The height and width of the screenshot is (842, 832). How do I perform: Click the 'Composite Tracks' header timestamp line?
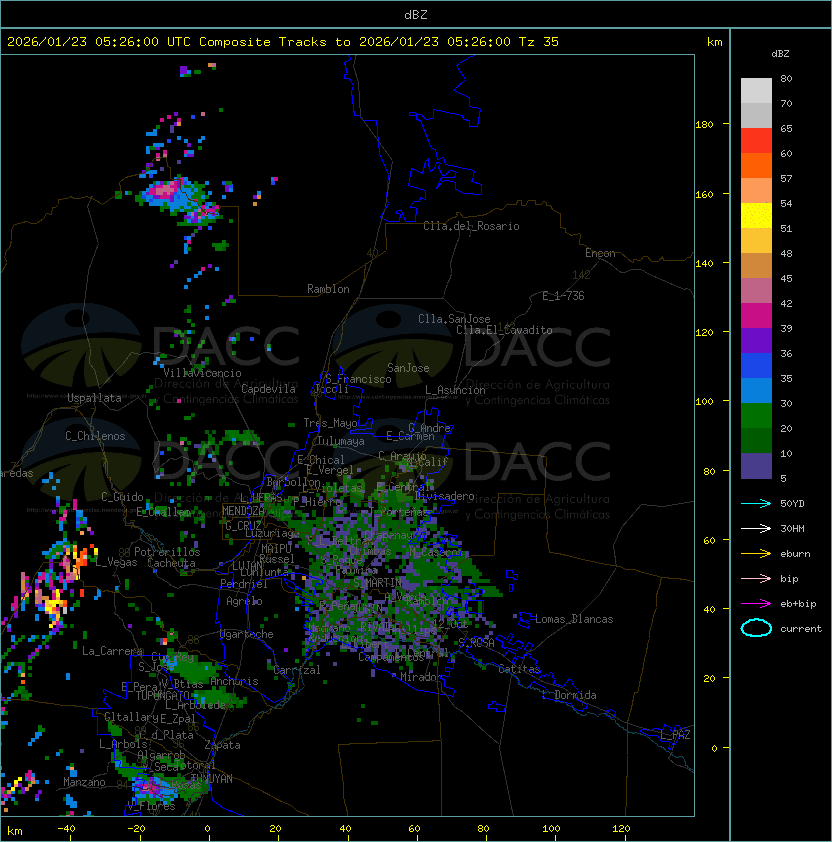coord(283,42)
